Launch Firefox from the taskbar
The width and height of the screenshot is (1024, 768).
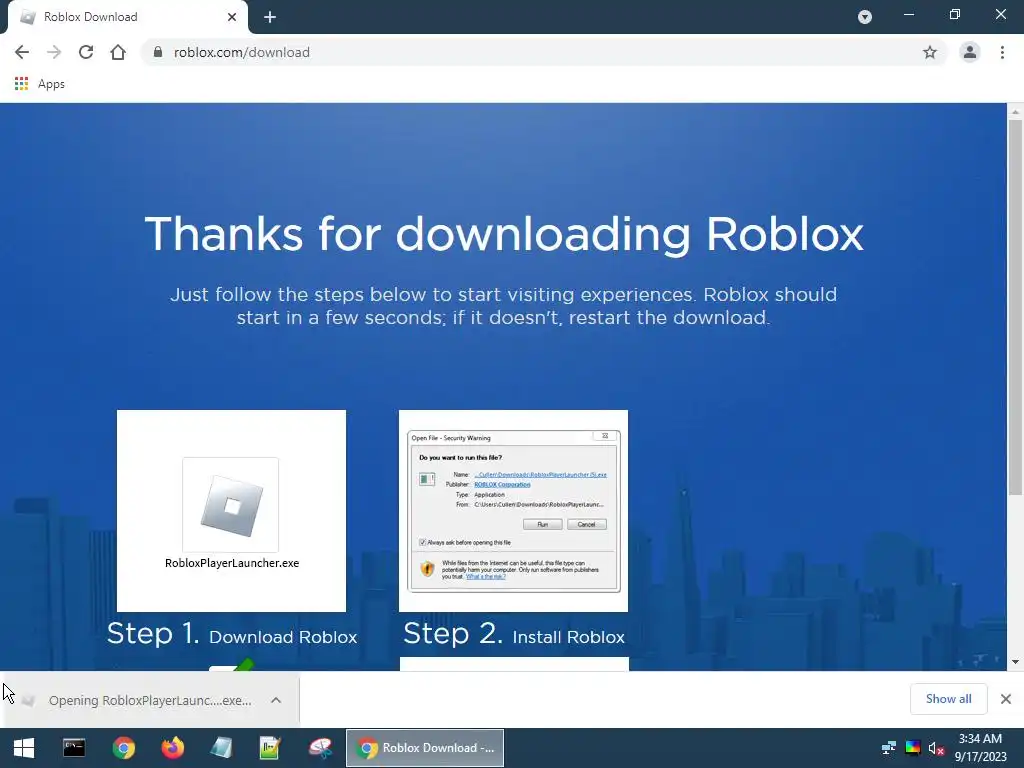pyautogui.click(x=172, y=748)
